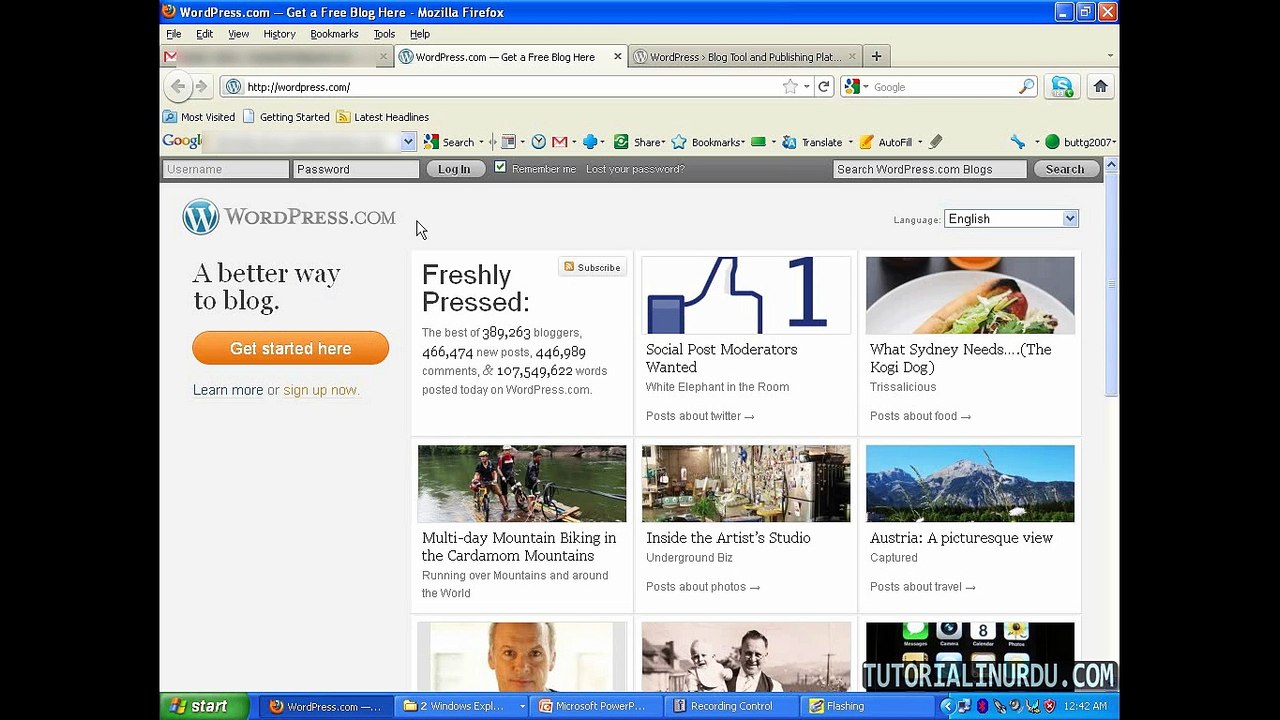
Task: Open the search engine selector dropdown
Action: pos(866,87)
